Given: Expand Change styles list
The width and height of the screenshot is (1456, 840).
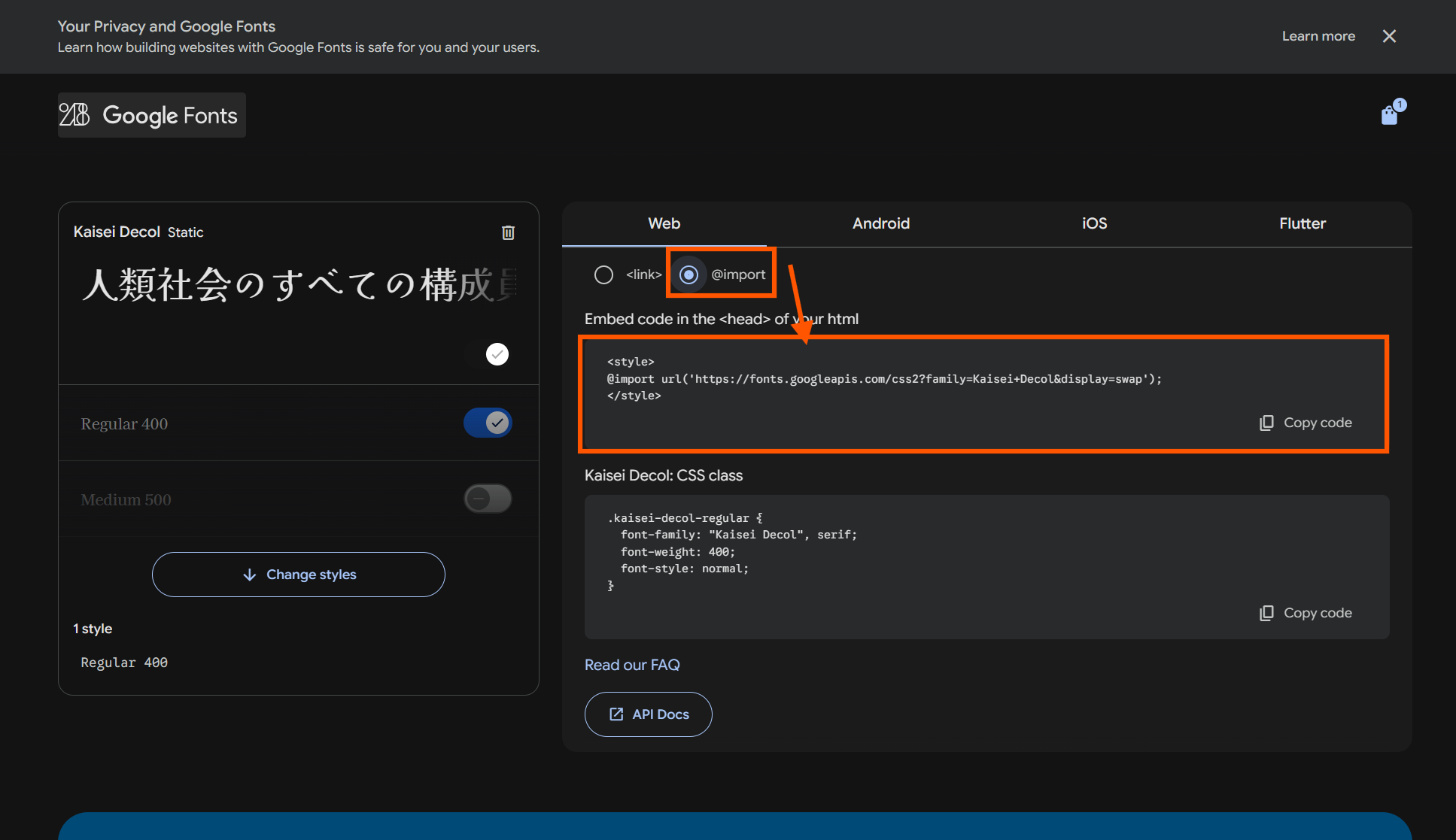Looking at the screenshot, I should click(x=299, y=575).
